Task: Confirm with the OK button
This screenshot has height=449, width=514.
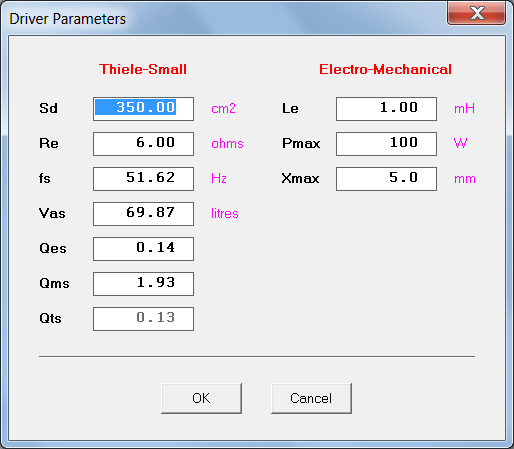Action: pyautogui.click(x=201, y=398)
